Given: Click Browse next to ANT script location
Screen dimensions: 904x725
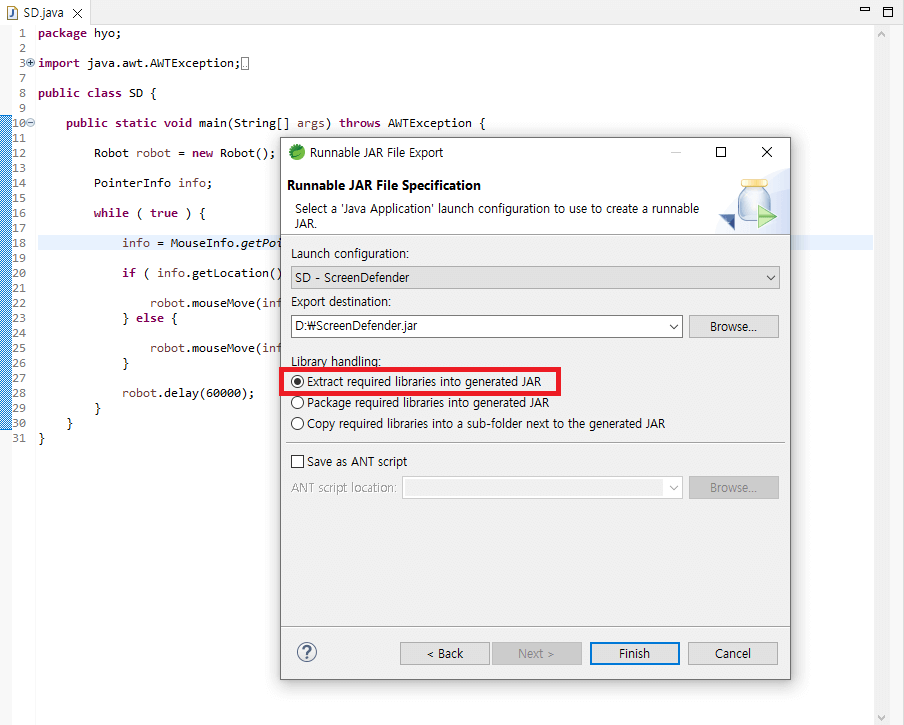Looking at the screenshot, I should coord(733,488).
